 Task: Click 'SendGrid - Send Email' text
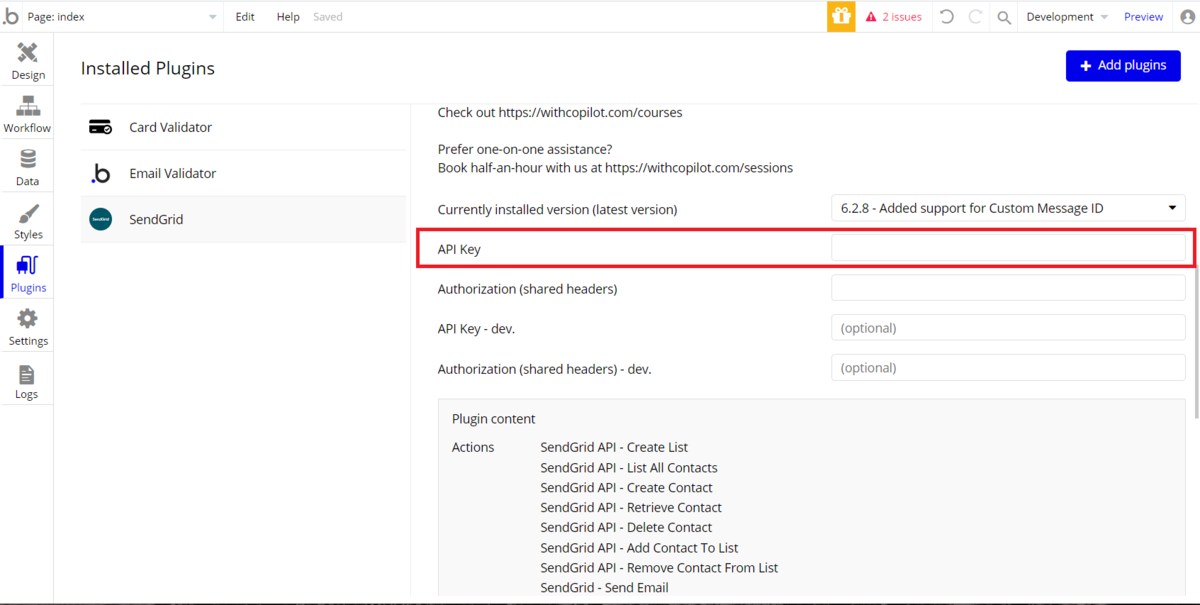pos(604,587)
